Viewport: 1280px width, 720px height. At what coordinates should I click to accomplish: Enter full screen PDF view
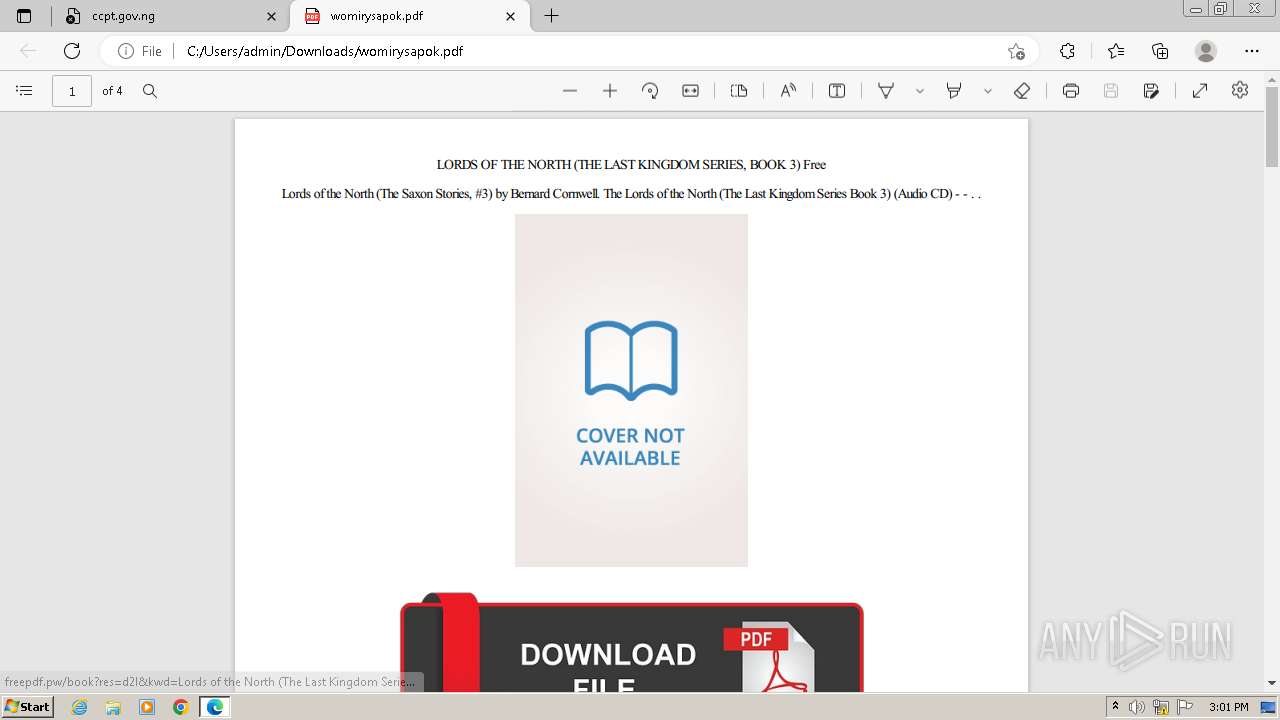pos(1200,91)
